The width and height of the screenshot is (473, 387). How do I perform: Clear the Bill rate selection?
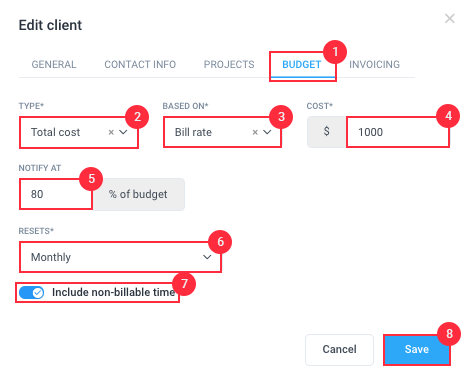[255, 132]
